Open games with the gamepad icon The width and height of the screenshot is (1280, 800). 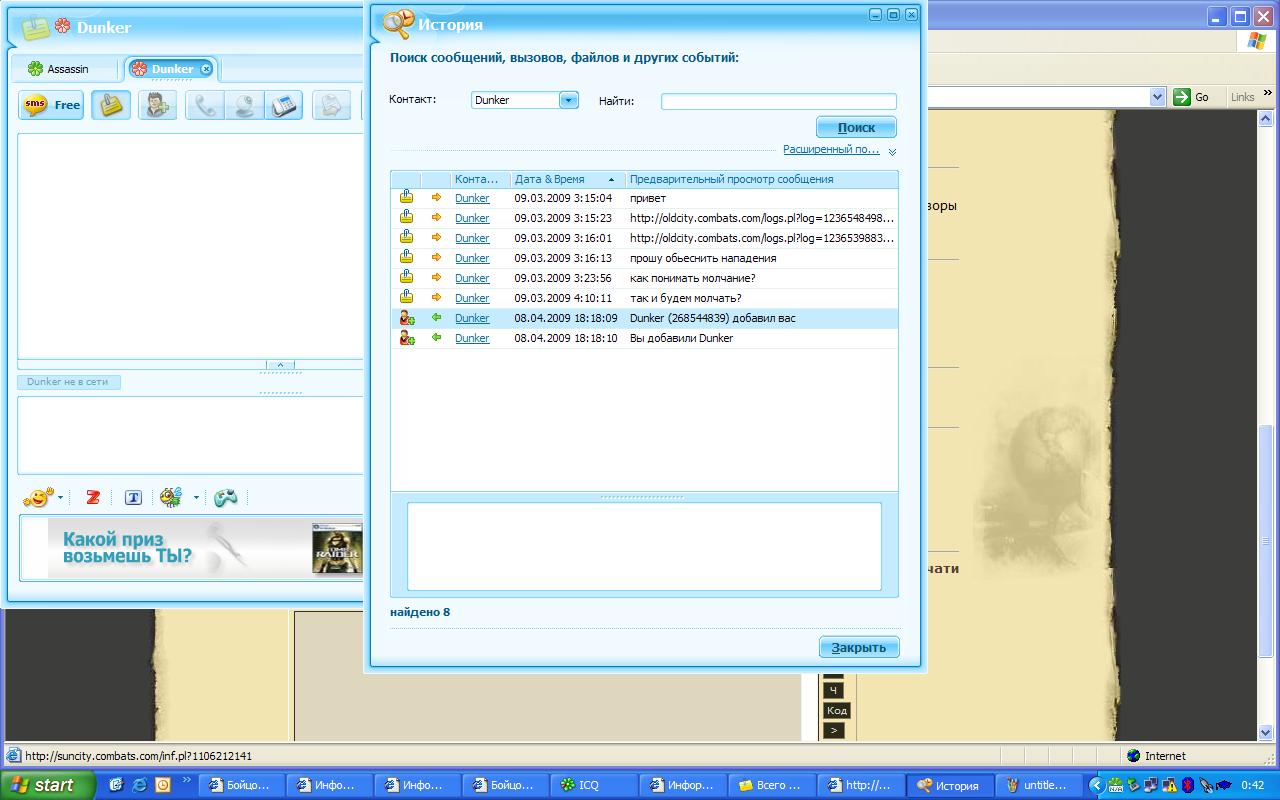click(x=226, y=497)
